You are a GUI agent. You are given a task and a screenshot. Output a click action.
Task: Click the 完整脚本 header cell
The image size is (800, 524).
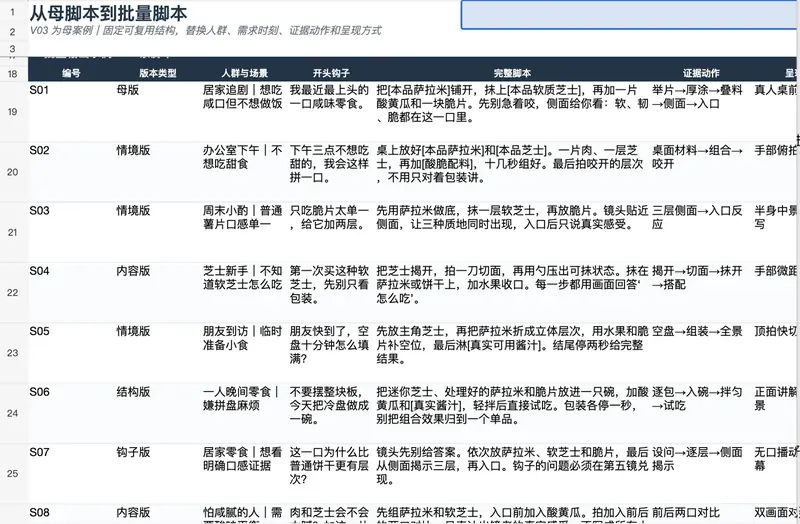coord(513,73)
